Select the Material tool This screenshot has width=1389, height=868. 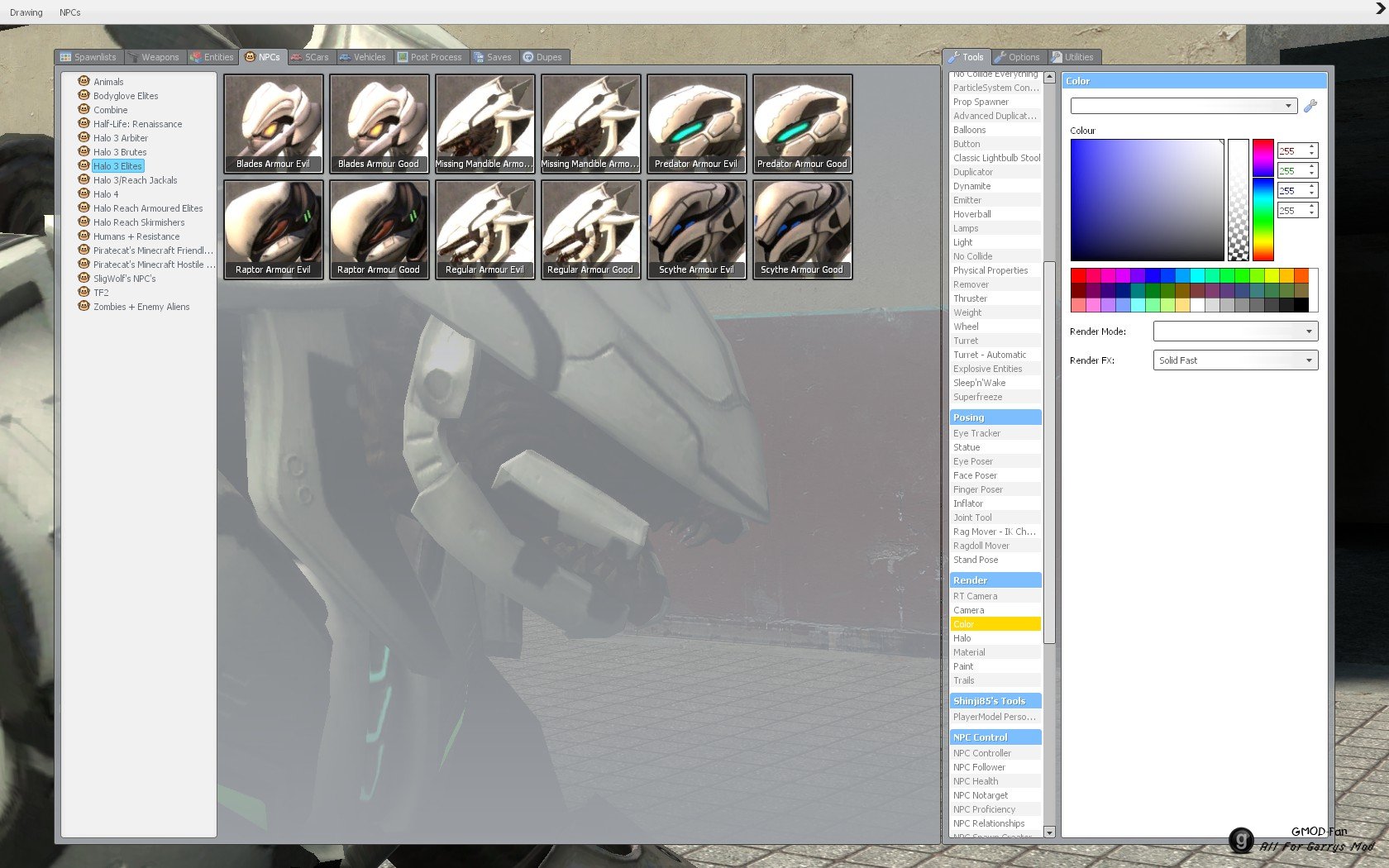click(x=995, y=652)
